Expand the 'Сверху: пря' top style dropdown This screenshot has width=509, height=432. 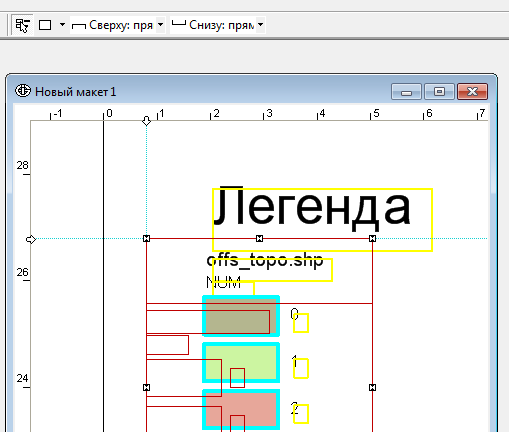[160, 25]
